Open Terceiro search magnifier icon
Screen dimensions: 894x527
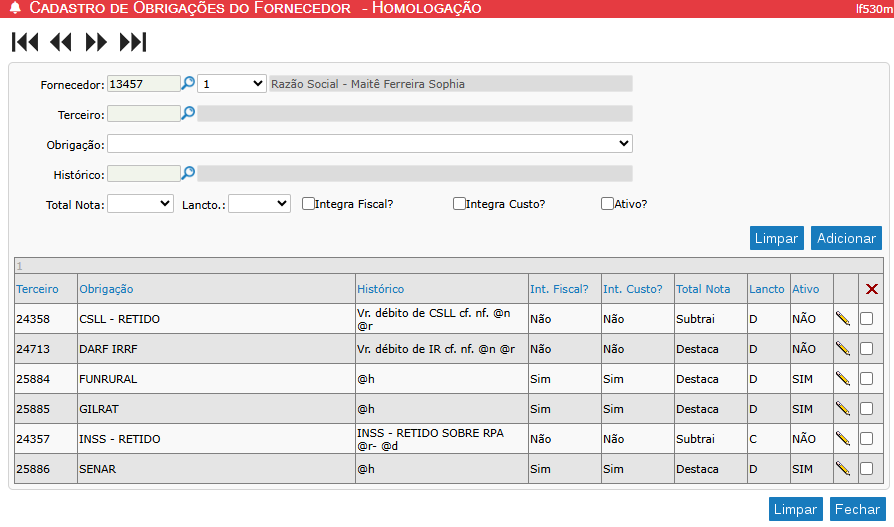(x=188, y=114)
